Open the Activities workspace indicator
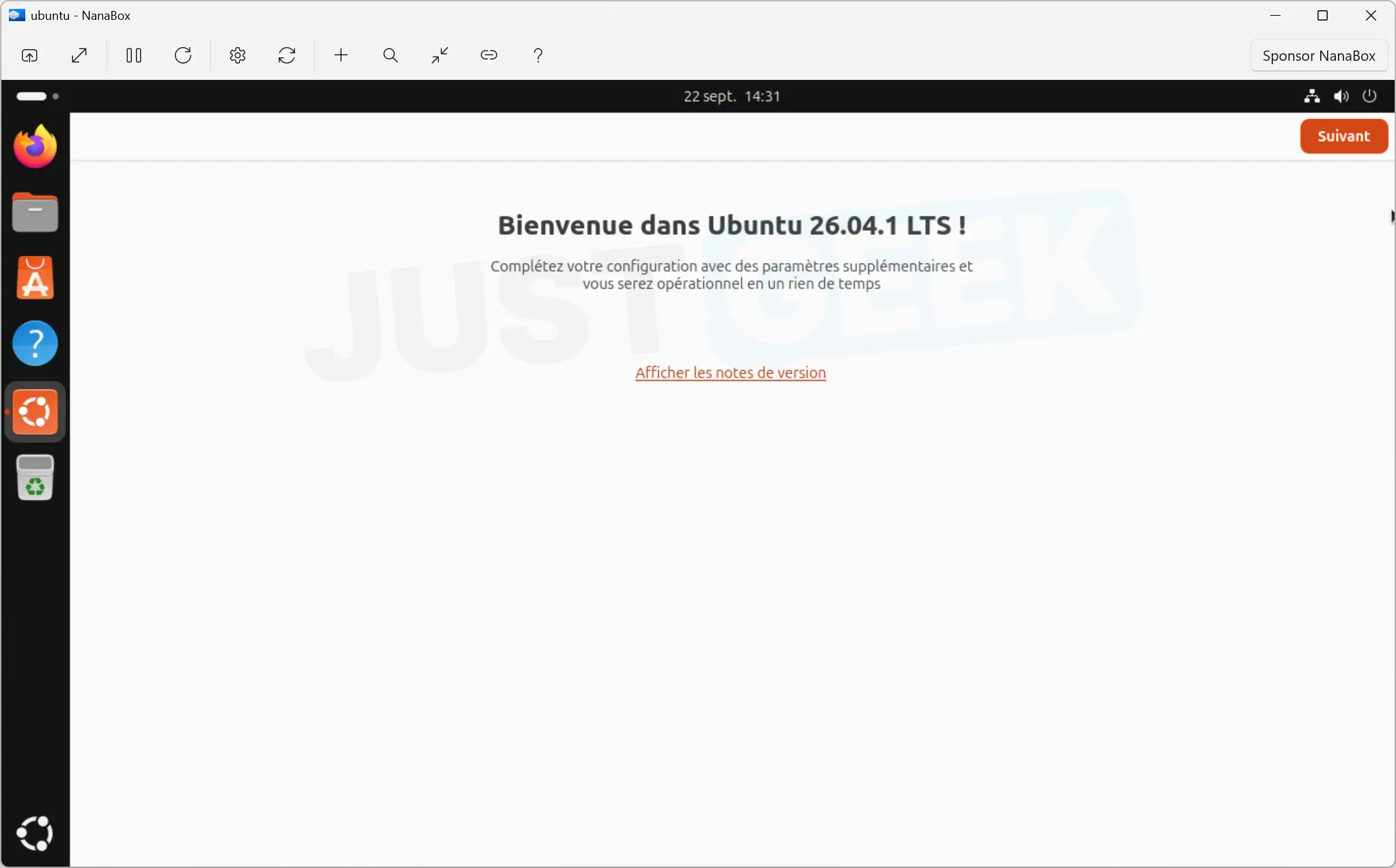 (38, 96)
